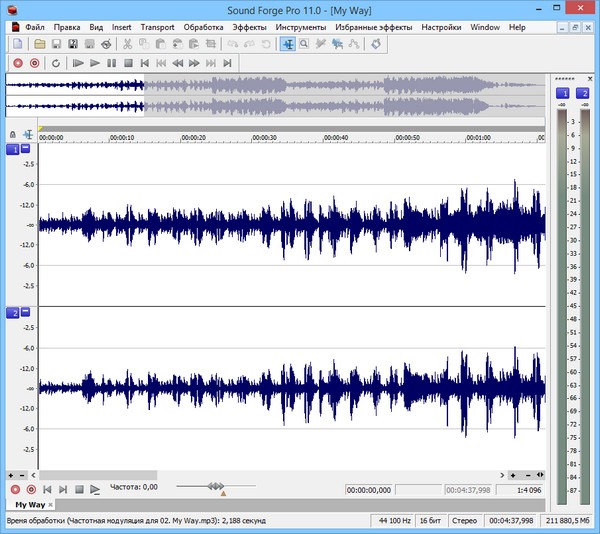Open the Обработка menu

click(x=203, y=27)
